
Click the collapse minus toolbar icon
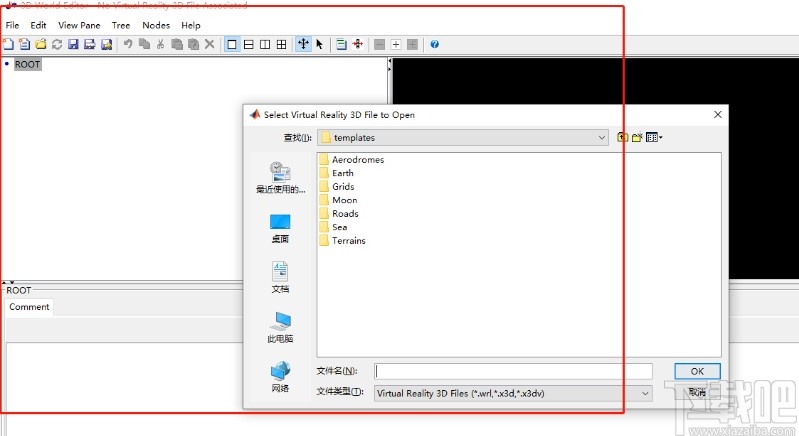380,44
